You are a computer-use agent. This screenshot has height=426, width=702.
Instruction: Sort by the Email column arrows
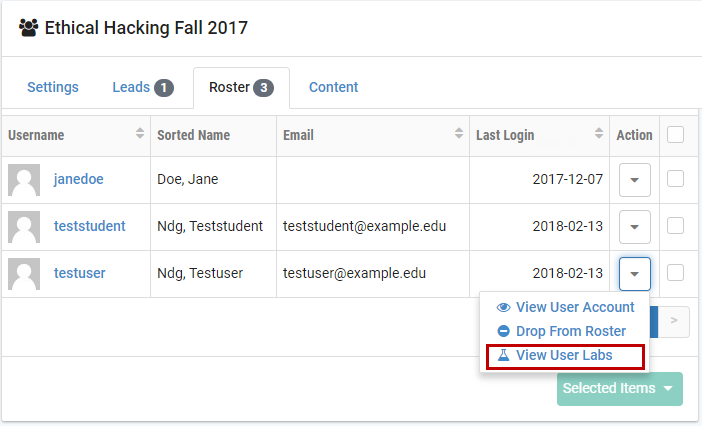459,134
